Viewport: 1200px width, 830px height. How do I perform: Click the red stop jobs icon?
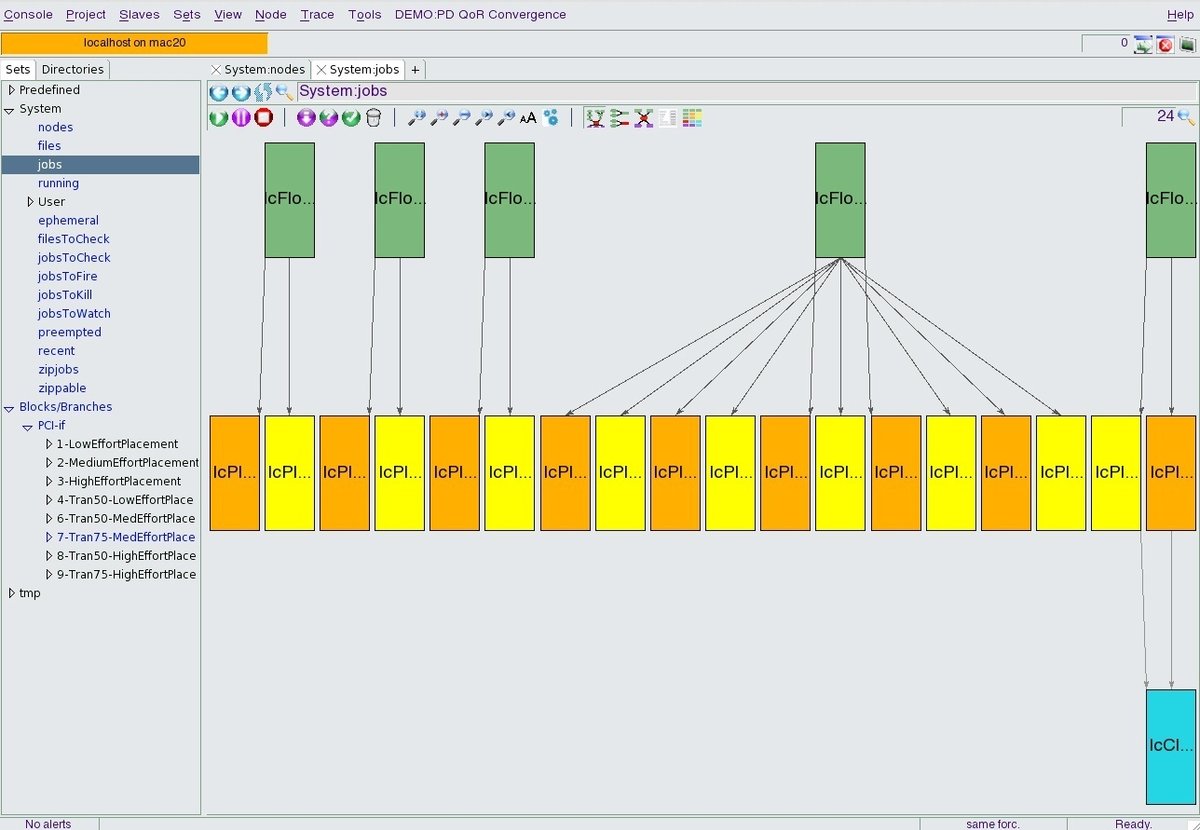coord(264,118)
